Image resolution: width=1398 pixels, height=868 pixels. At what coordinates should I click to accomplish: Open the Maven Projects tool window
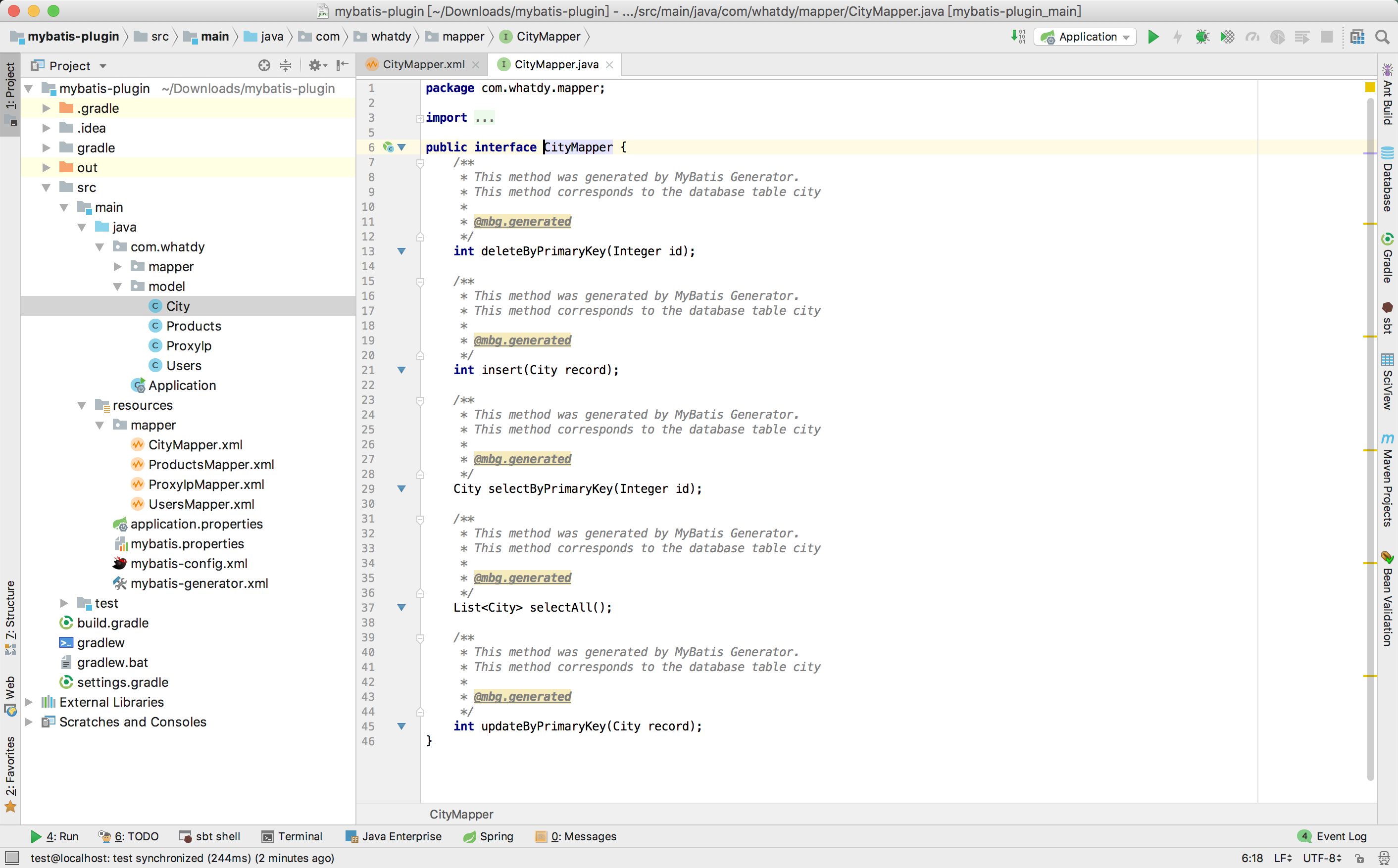click(x=1388, y=481)
